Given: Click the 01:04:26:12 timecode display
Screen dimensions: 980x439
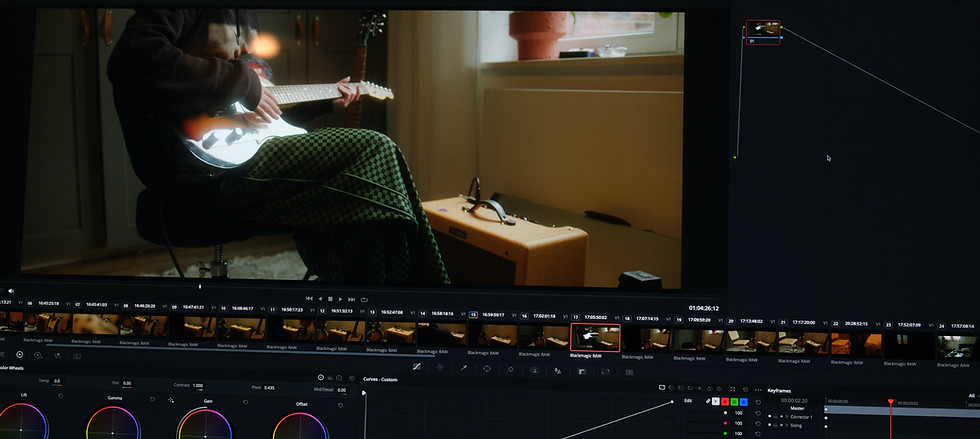Looking at the screenshot, I should [703, 308].
